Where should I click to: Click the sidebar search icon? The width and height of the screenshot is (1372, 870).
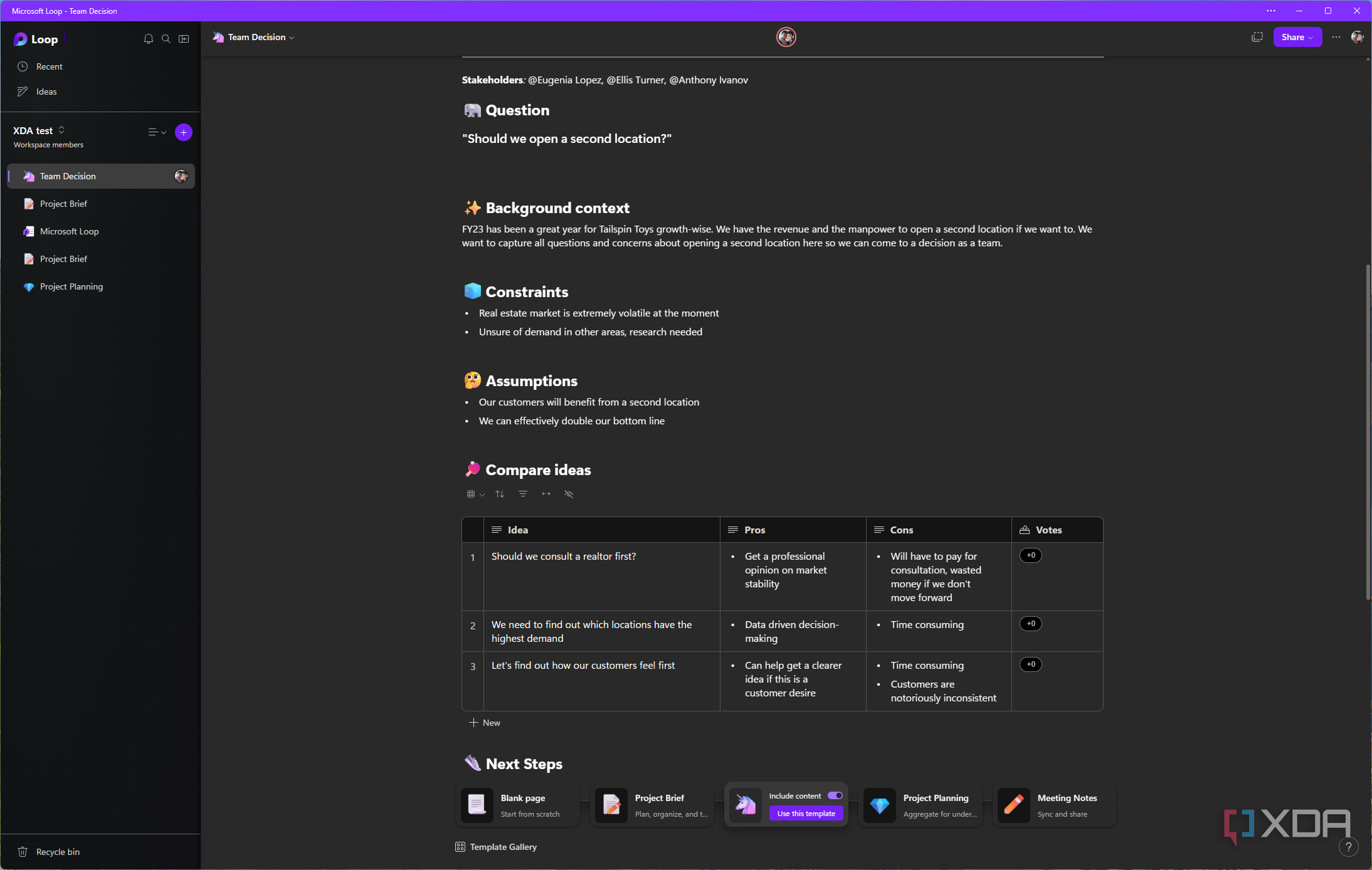[166, 39]
